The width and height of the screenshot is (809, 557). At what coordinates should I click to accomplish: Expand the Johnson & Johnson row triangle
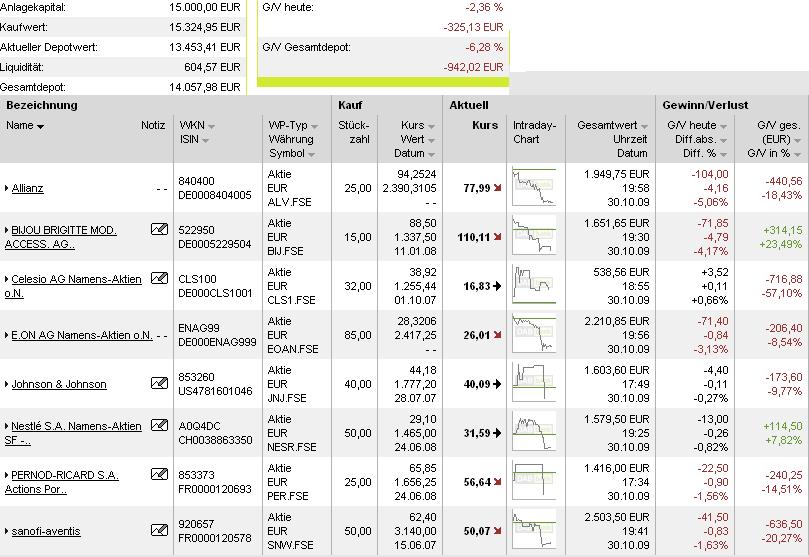7,384
